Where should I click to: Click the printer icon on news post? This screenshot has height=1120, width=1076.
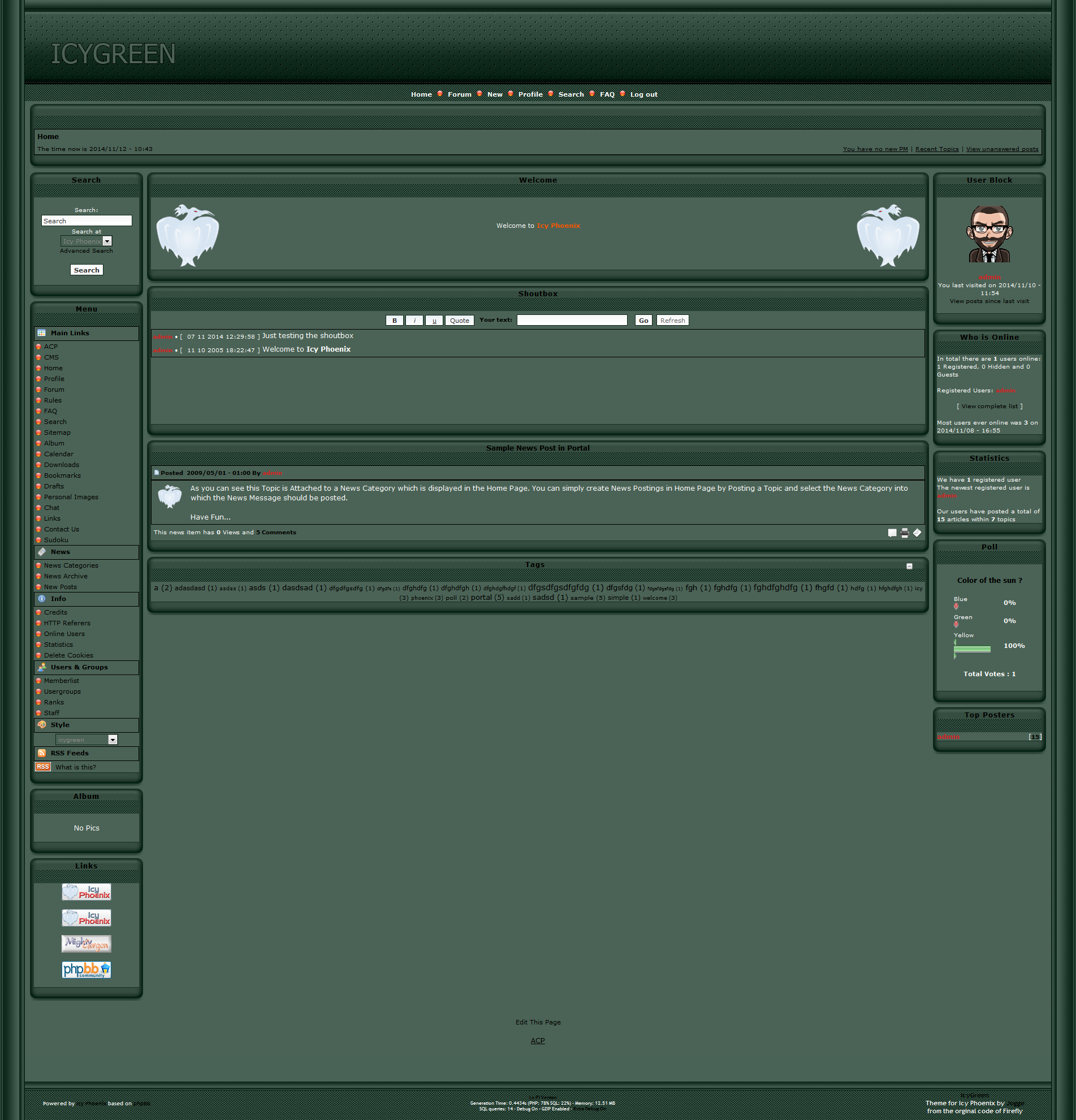tap(904, 533)
